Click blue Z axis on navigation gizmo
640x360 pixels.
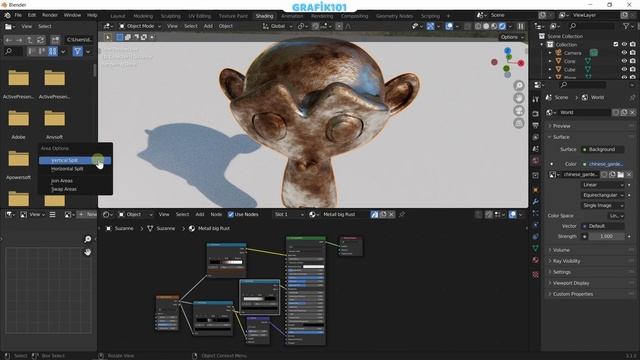pos(507,51)
